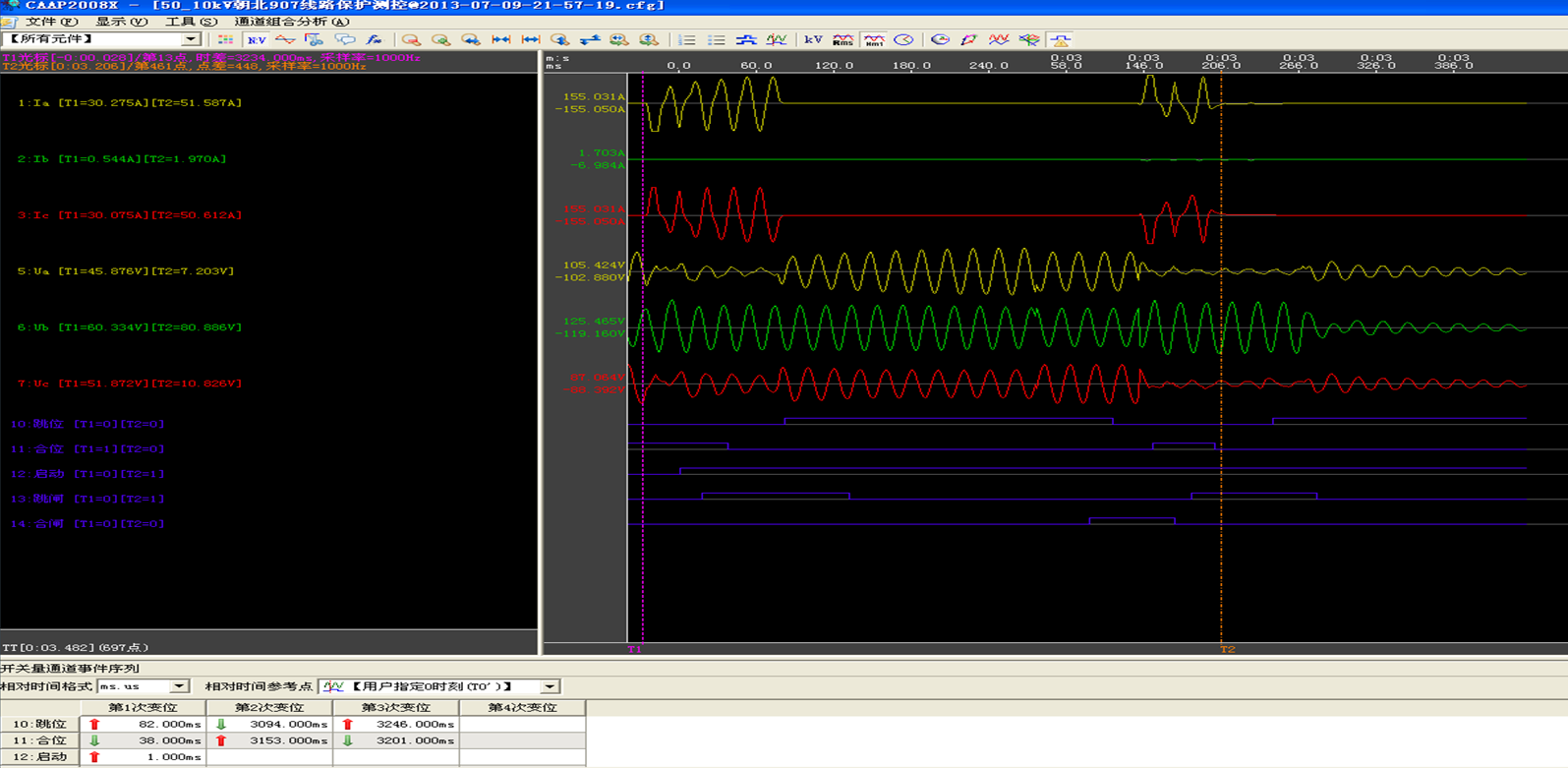Toggle the Hm1 harmonic display button
Viewport: 1568px width, 768px height.
tap(873, 40)
